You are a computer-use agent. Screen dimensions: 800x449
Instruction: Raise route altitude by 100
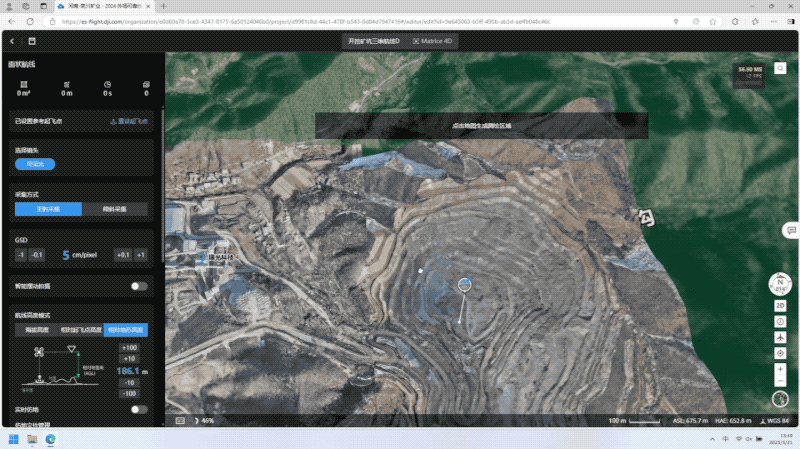(129, 348)
